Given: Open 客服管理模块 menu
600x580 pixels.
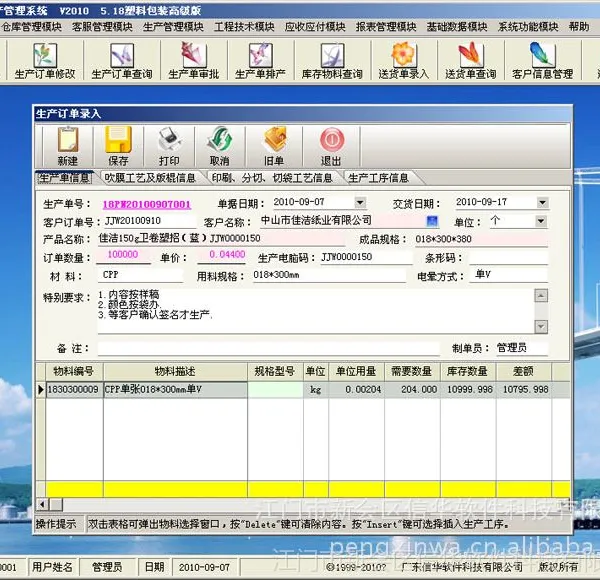Looking at the screenshot, I should pos(102,27).
